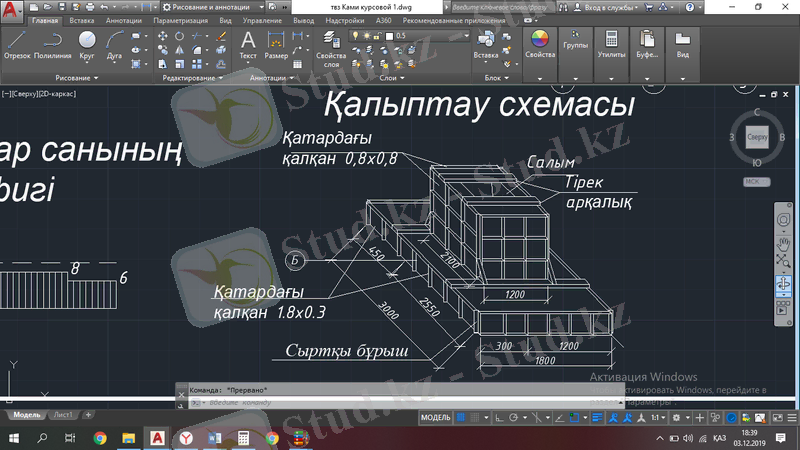
Task: Select the Размер (Dimension) tool
Action: (276, 43)
